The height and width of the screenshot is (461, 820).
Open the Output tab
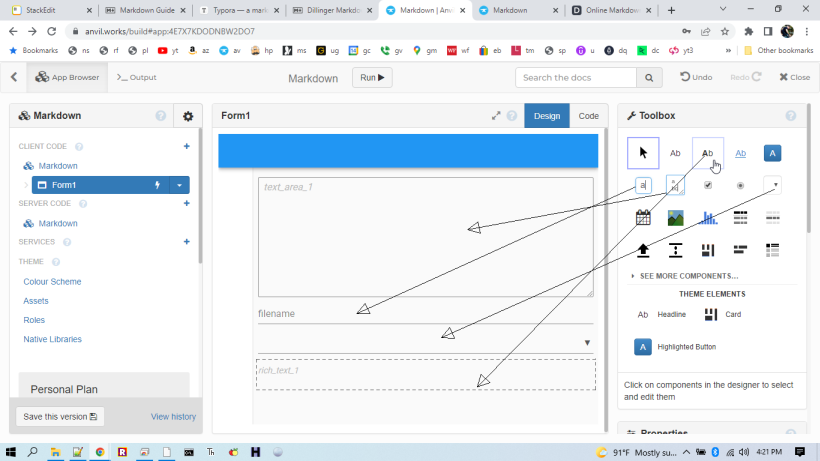pyautogui.click(x=137, y=77)
